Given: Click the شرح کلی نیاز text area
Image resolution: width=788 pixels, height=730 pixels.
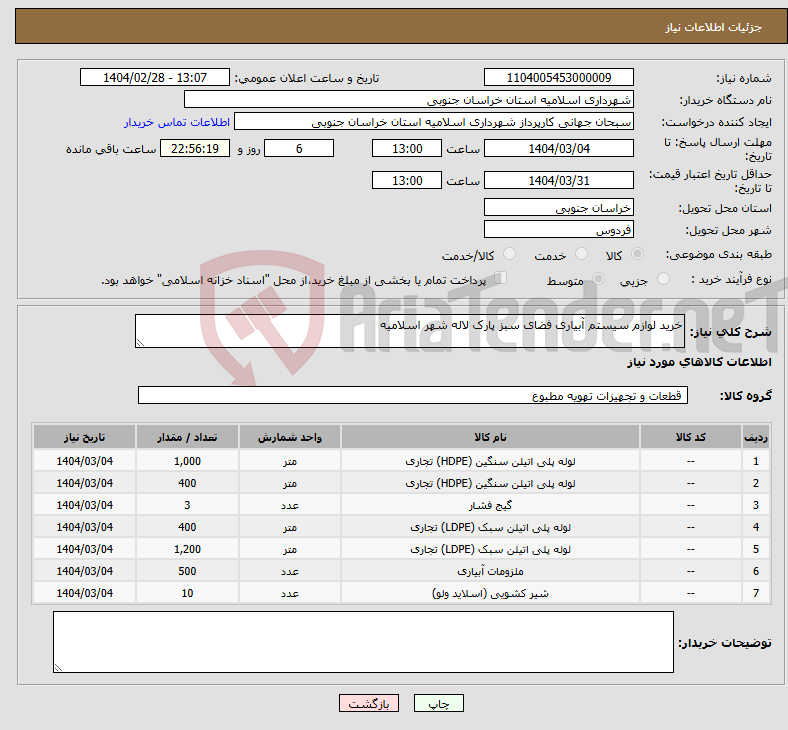Looking at the screenshot, I should pyautogui.click(x=410, y=331).
